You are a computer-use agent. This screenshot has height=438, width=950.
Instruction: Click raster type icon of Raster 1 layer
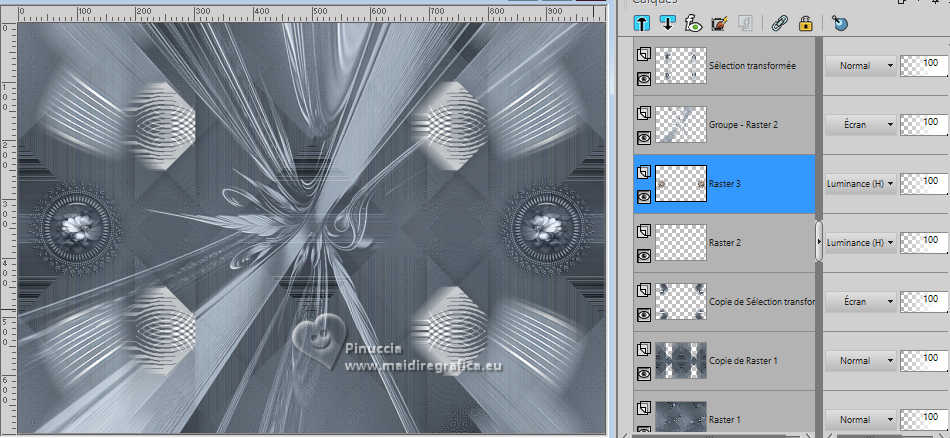point(644,408)
